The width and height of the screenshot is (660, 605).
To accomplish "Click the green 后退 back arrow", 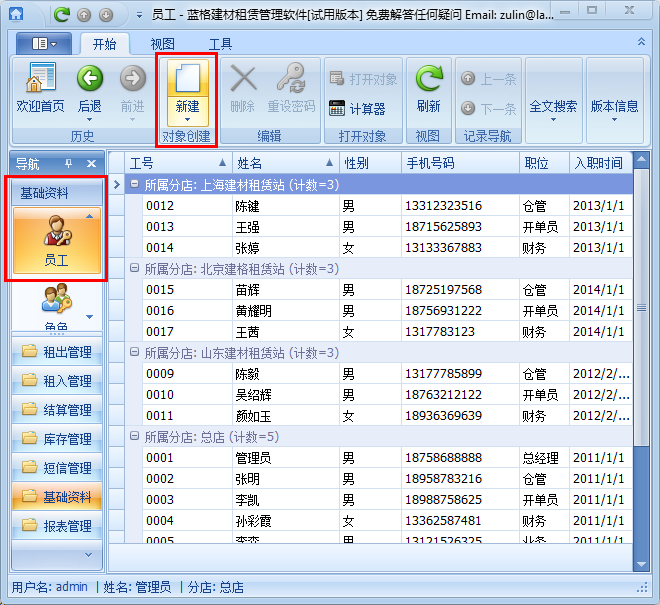I will pos(90,82).
